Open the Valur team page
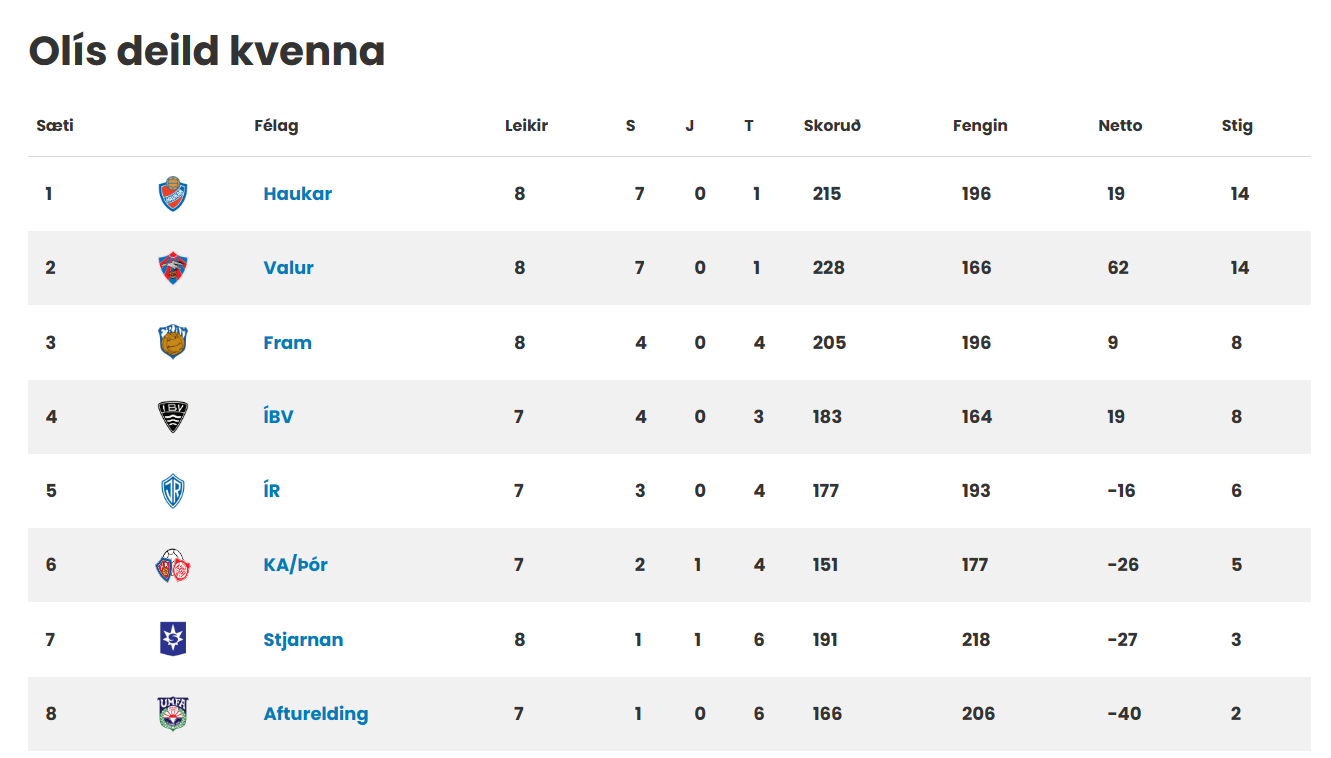 coord(289,268)
